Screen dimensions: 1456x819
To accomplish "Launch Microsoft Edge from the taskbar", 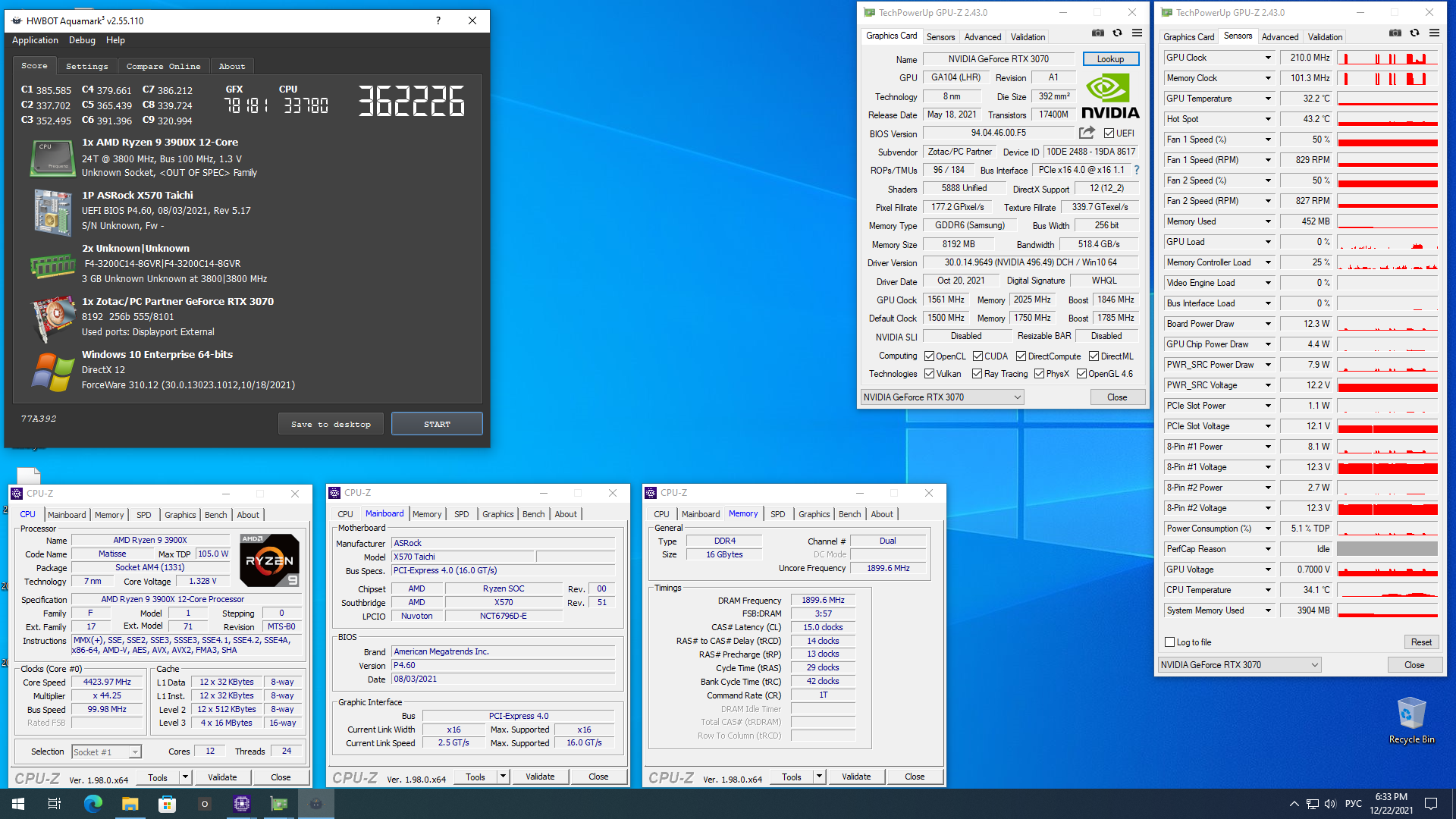I will click(93, 804).
